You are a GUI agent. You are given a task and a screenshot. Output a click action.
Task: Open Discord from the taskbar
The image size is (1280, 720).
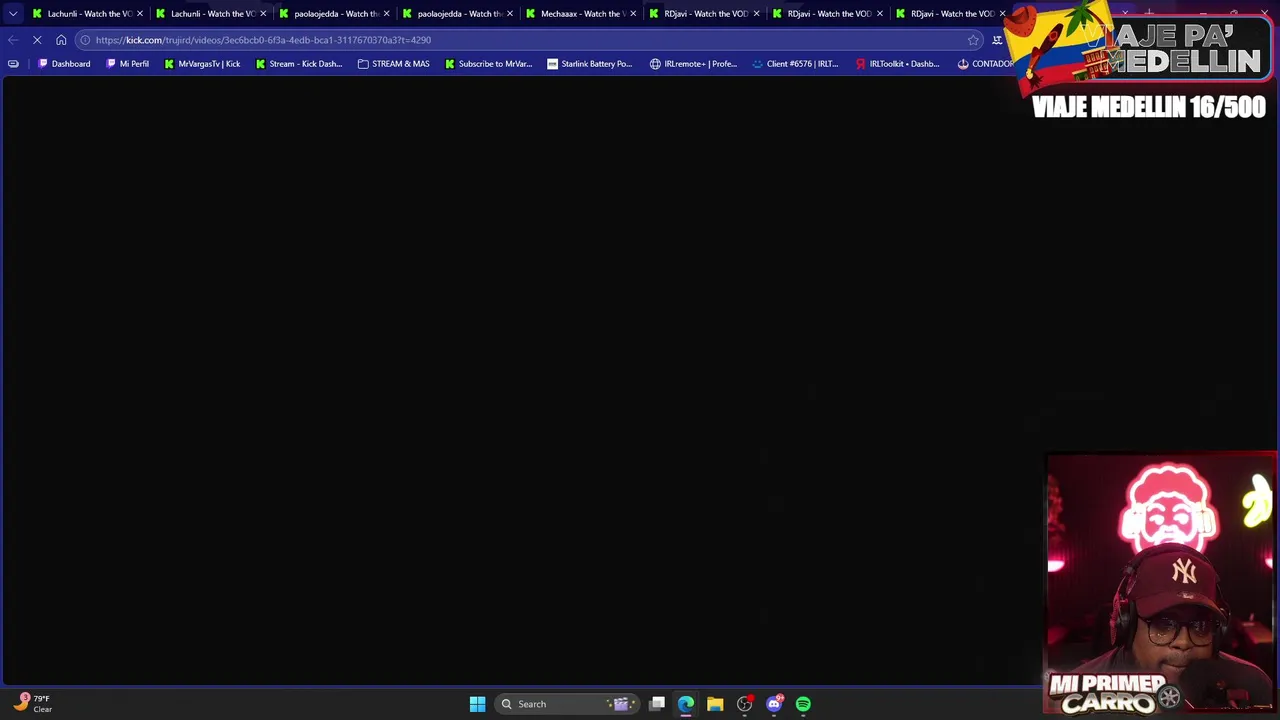[774, 704]
